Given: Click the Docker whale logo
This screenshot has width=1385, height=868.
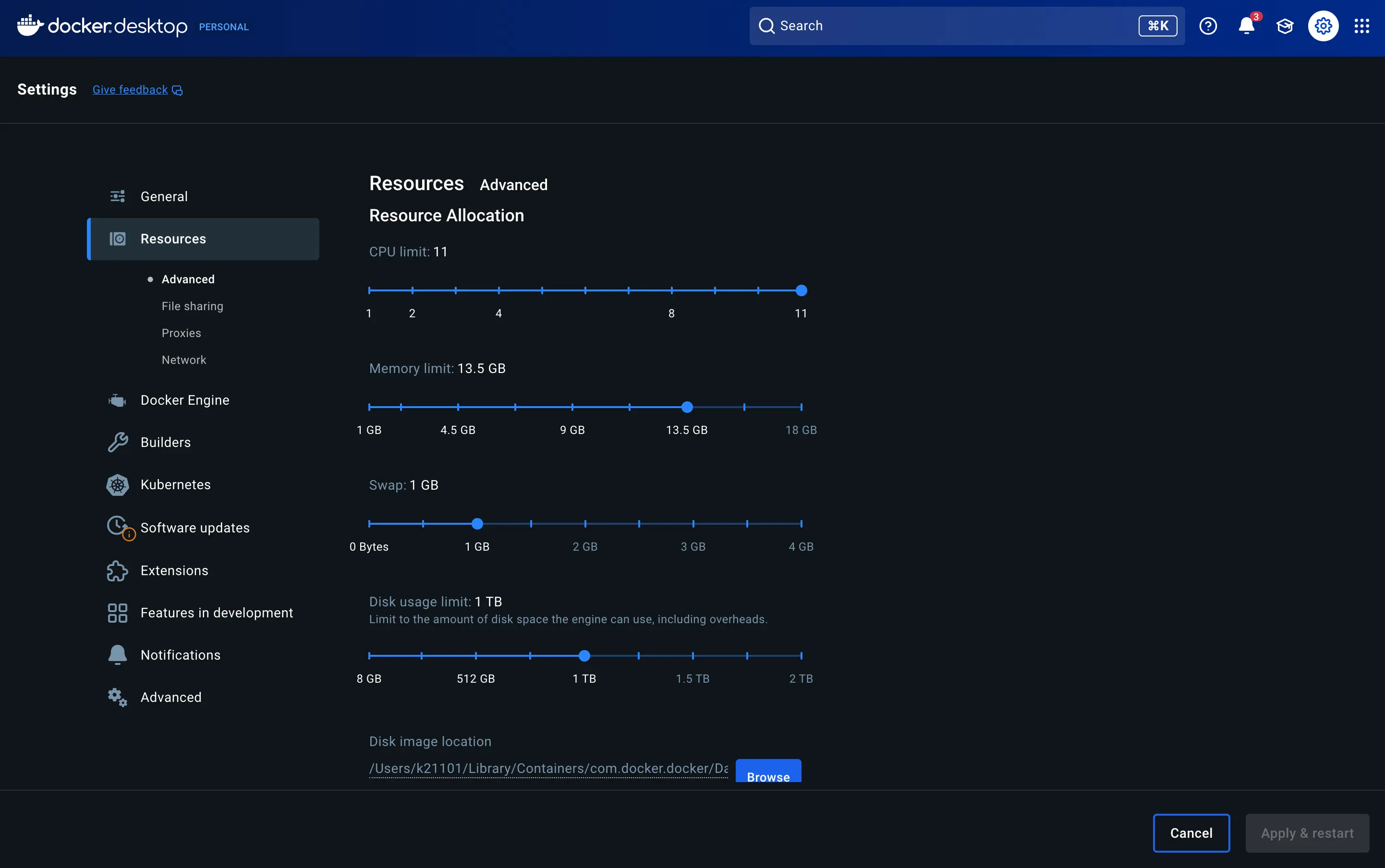Looking at the screenshot, I should [30, 25].
